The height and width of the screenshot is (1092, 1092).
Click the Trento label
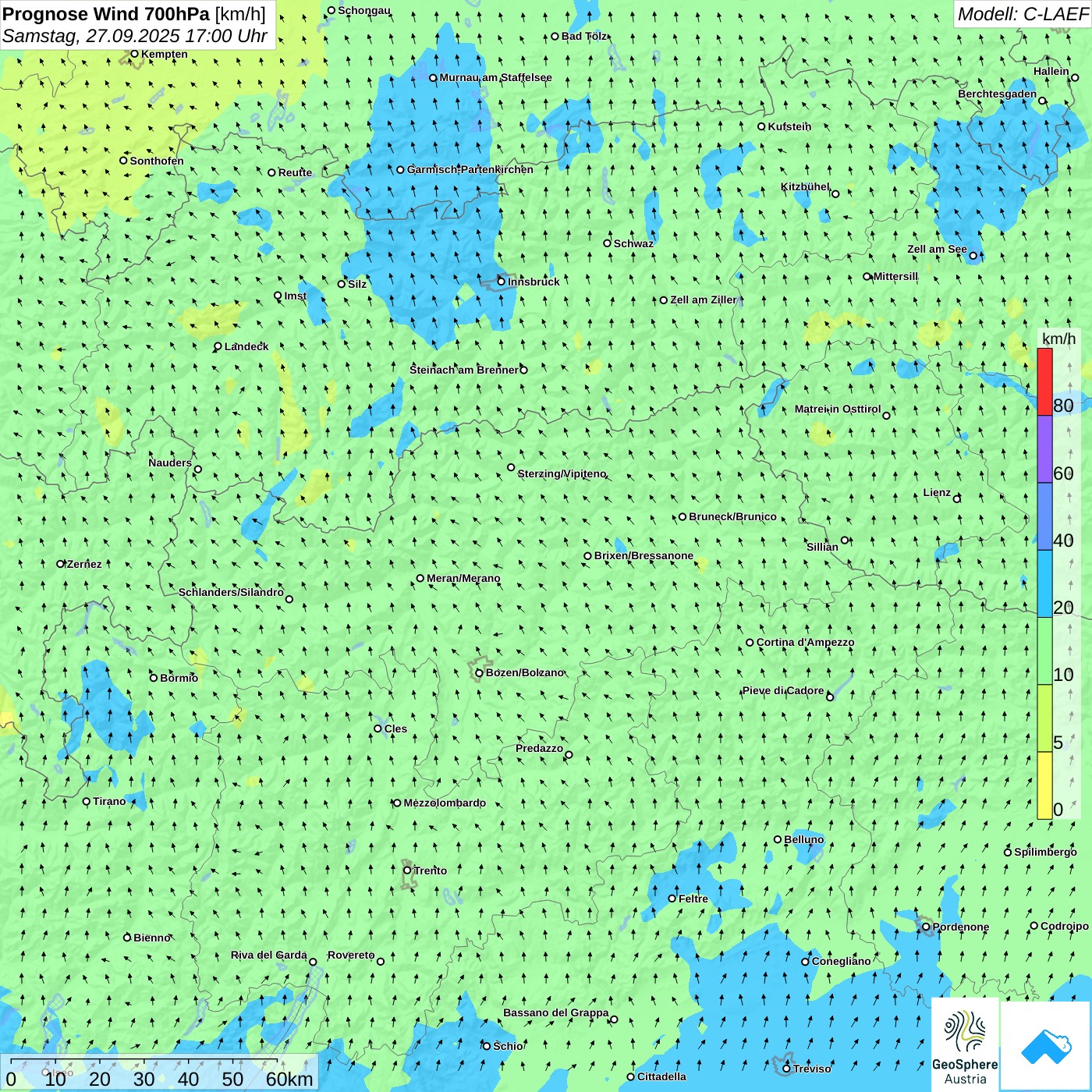[x=431, y=870]
